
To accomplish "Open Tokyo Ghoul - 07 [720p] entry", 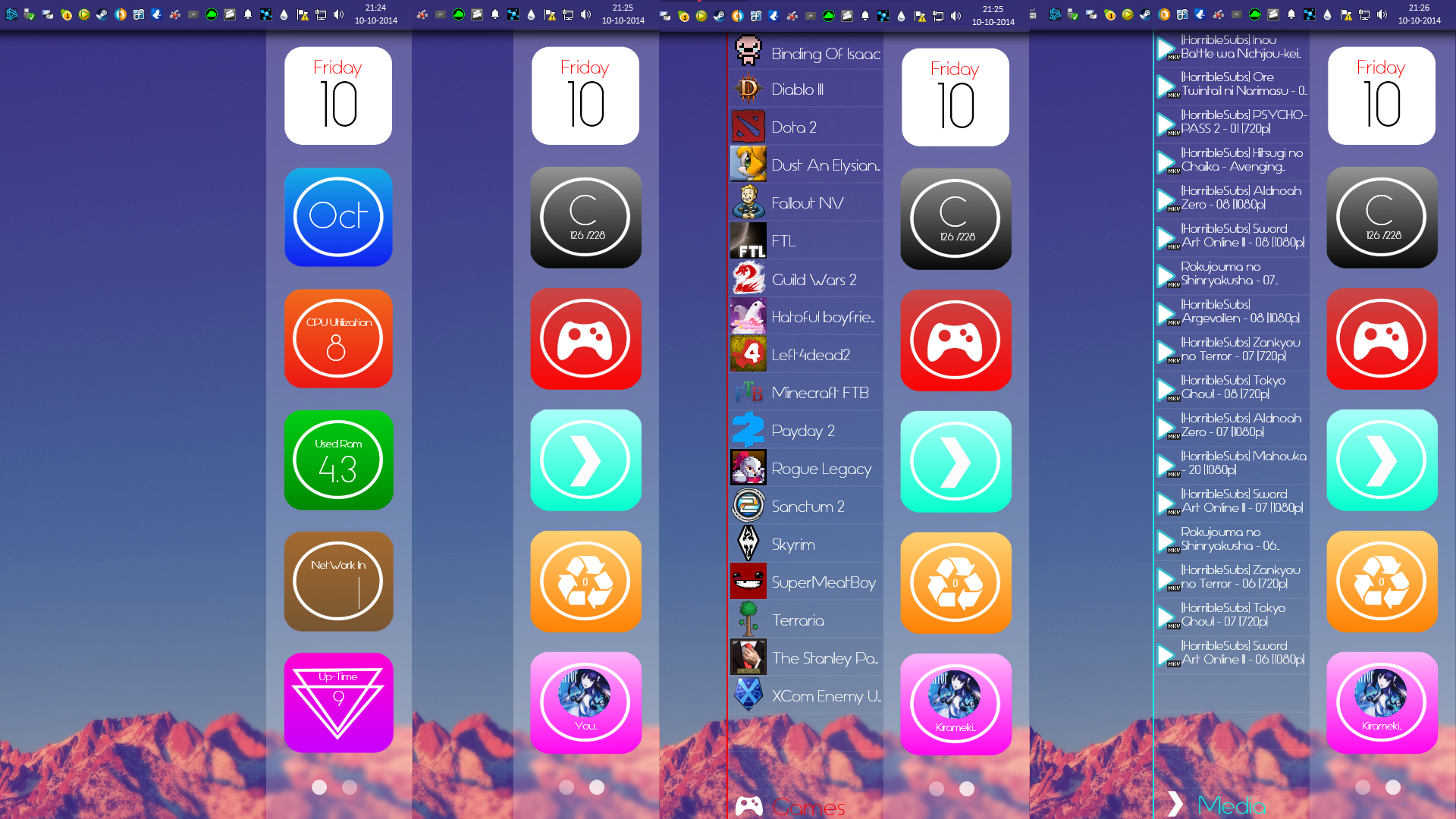I will pyautogui.click(x=1232, y=616).
